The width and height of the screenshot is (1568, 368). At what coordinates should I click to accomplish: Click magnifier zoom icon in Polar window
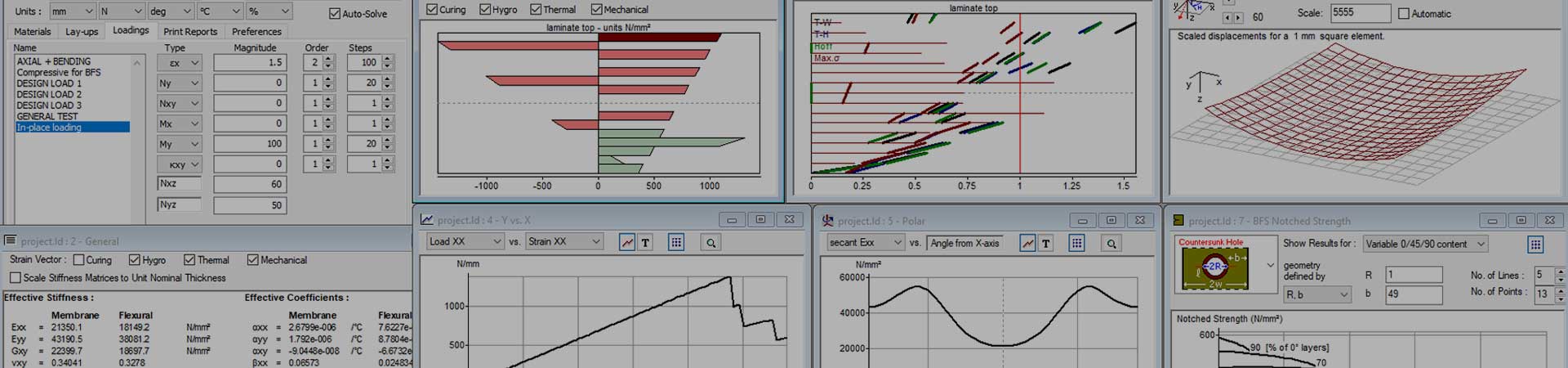point(1111,243)
